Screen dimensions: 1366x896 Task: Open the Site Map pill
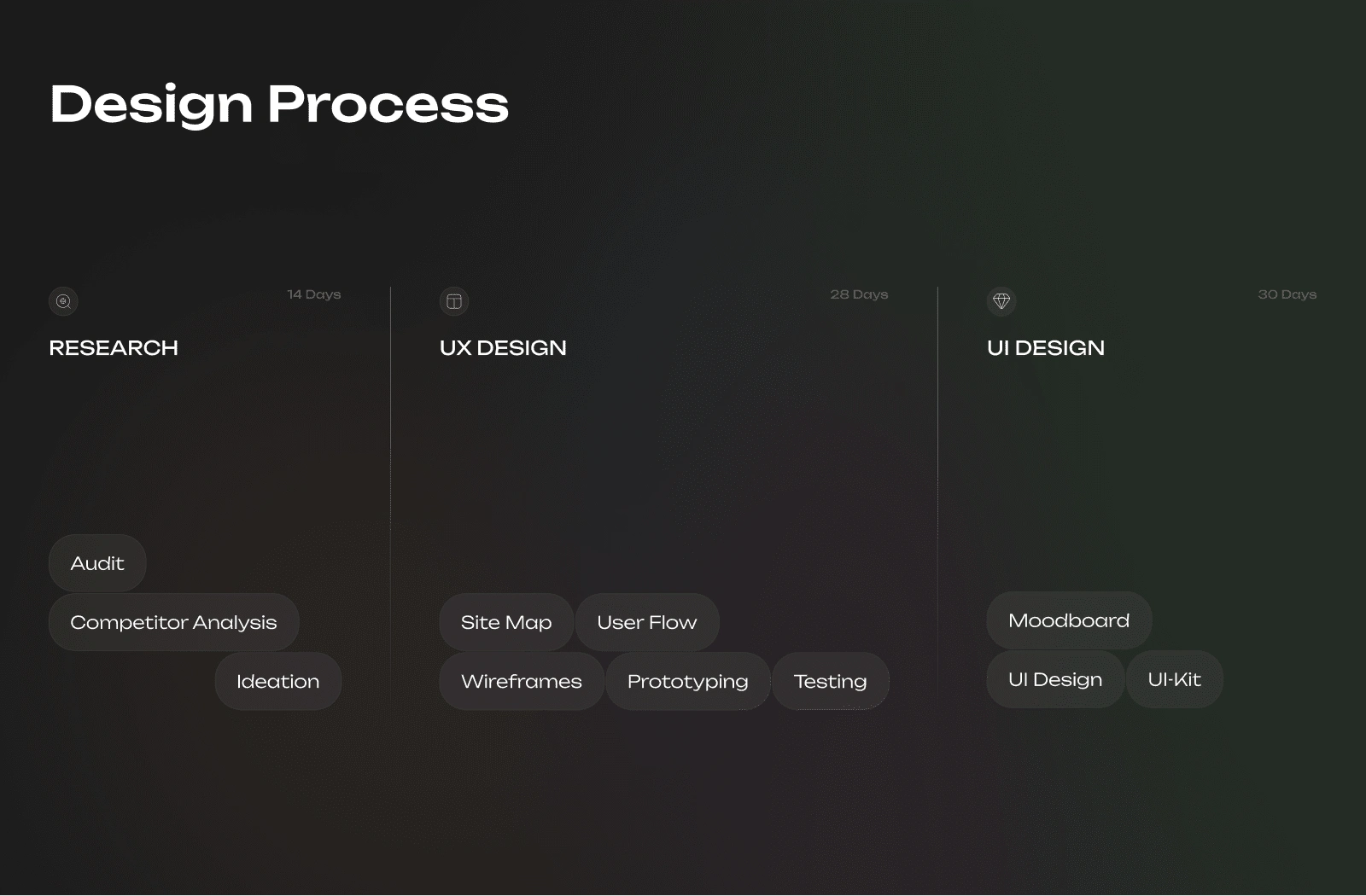pyautogui.click(x=506, y=622)
